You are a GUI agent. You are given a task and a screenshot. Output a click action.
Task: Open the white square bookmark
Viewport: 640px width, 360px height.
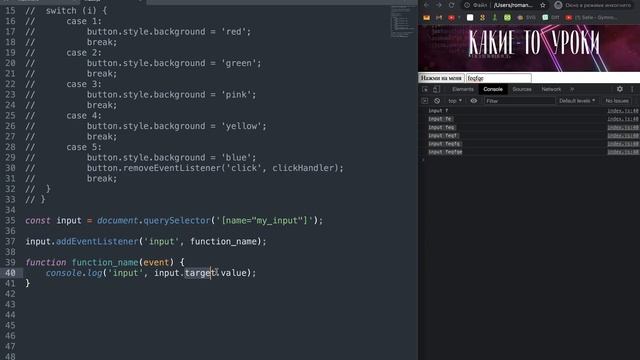470,18
